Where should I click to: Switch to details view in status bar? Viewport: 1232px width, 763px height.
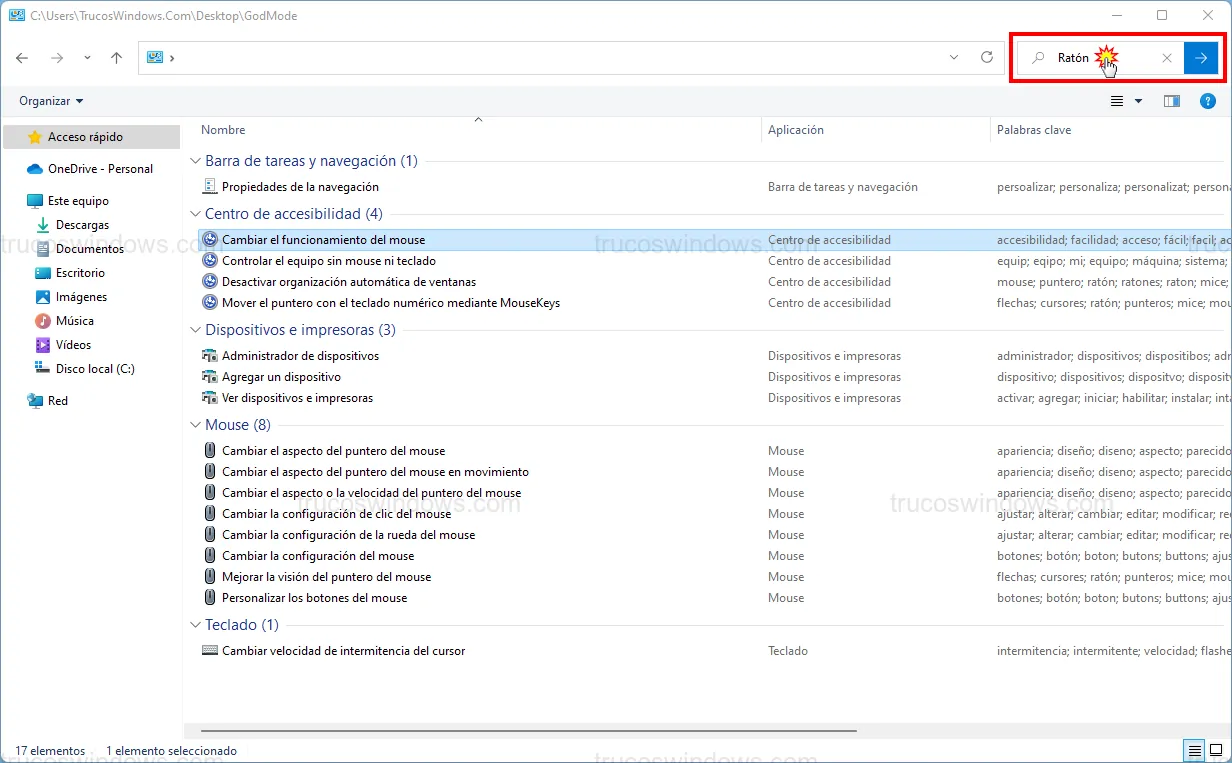(x=1193, y=750)
